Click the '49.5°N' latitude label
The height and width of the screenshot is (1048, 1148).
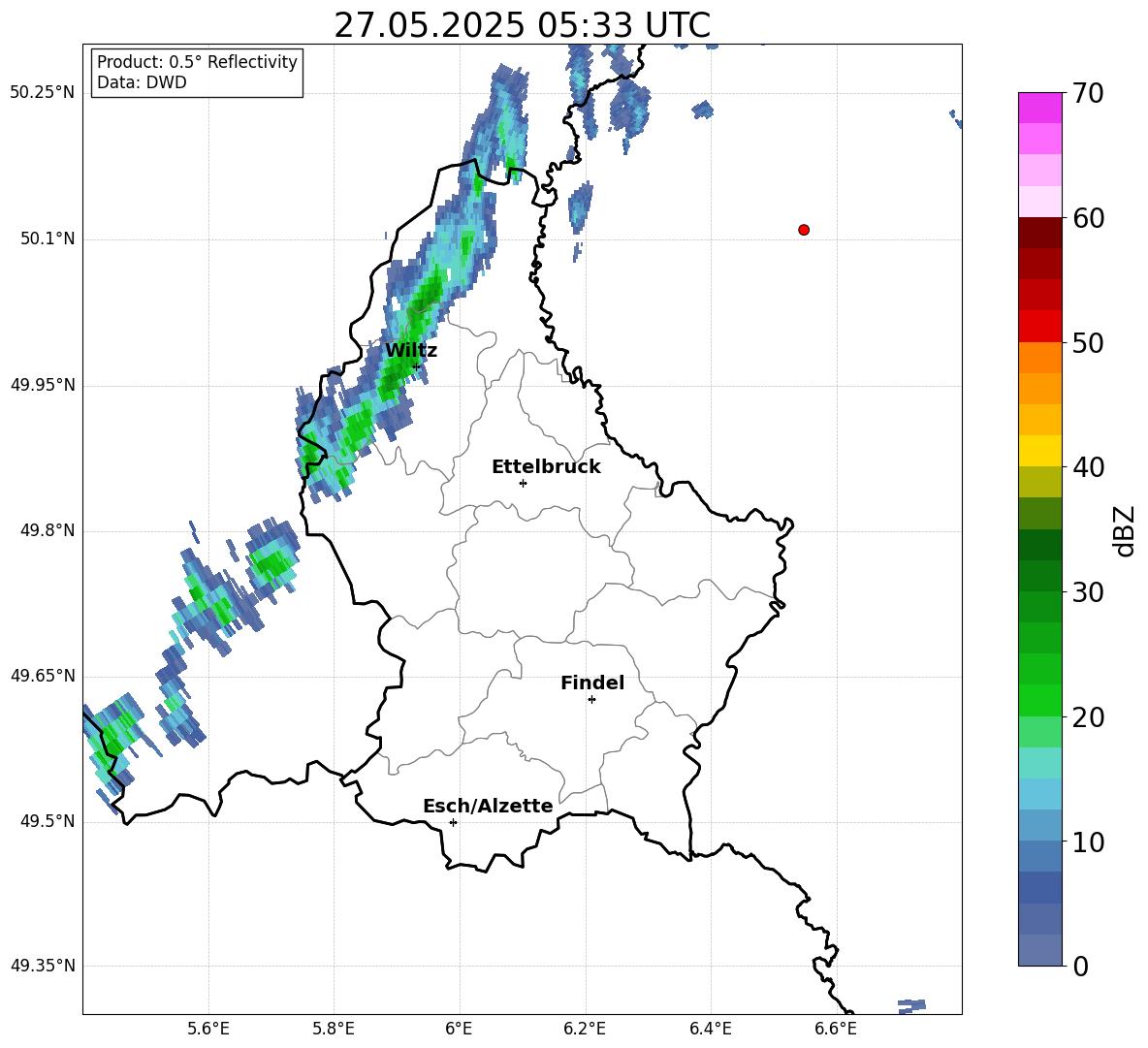point(47,821)
